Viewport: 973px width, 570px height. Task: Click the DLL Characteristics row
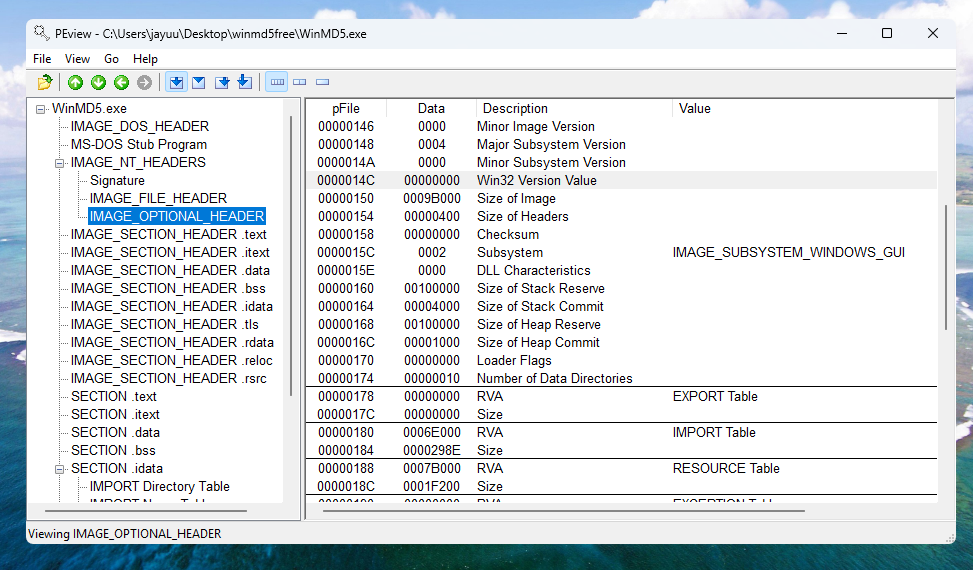click(x=621, y=270)
